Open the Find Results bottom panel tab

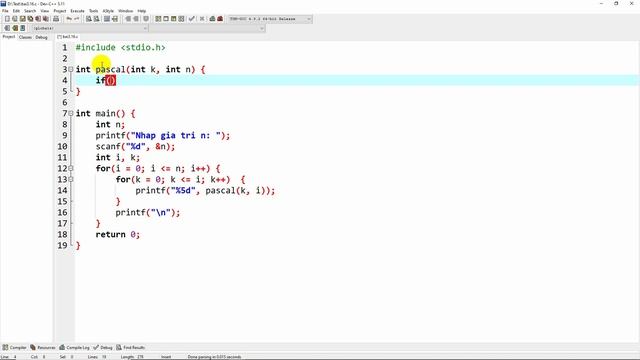(x=131, y=347)
